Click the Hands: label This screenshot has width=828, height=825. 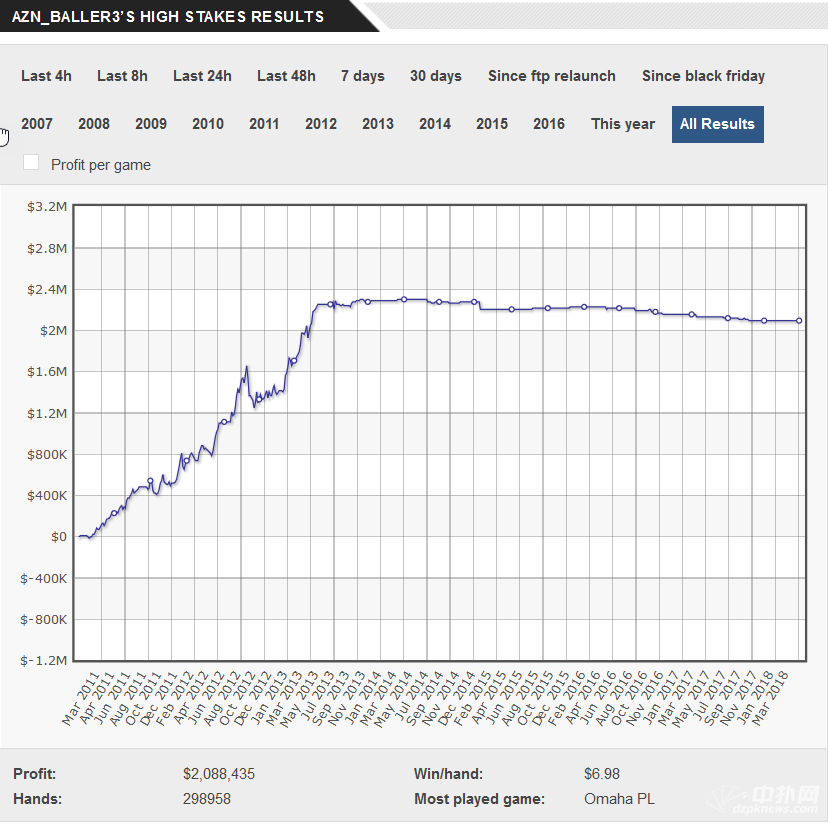tap(37, 799)
